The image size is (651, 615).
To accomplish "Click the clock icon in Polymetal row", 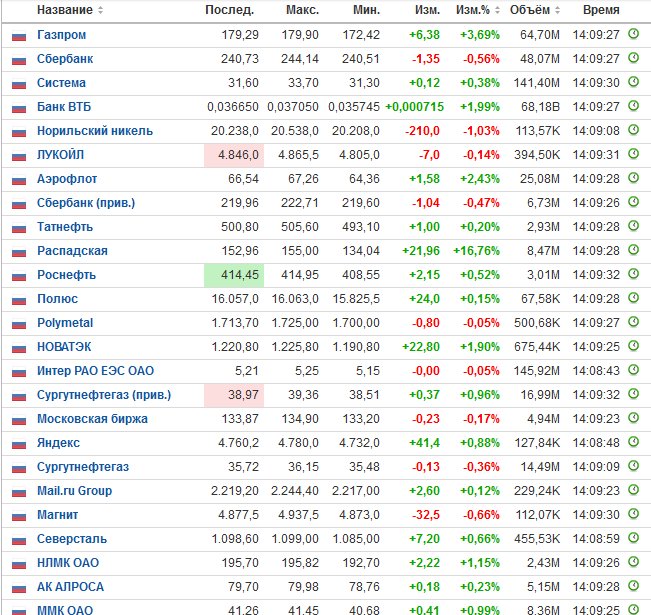I will click(634, 322).
